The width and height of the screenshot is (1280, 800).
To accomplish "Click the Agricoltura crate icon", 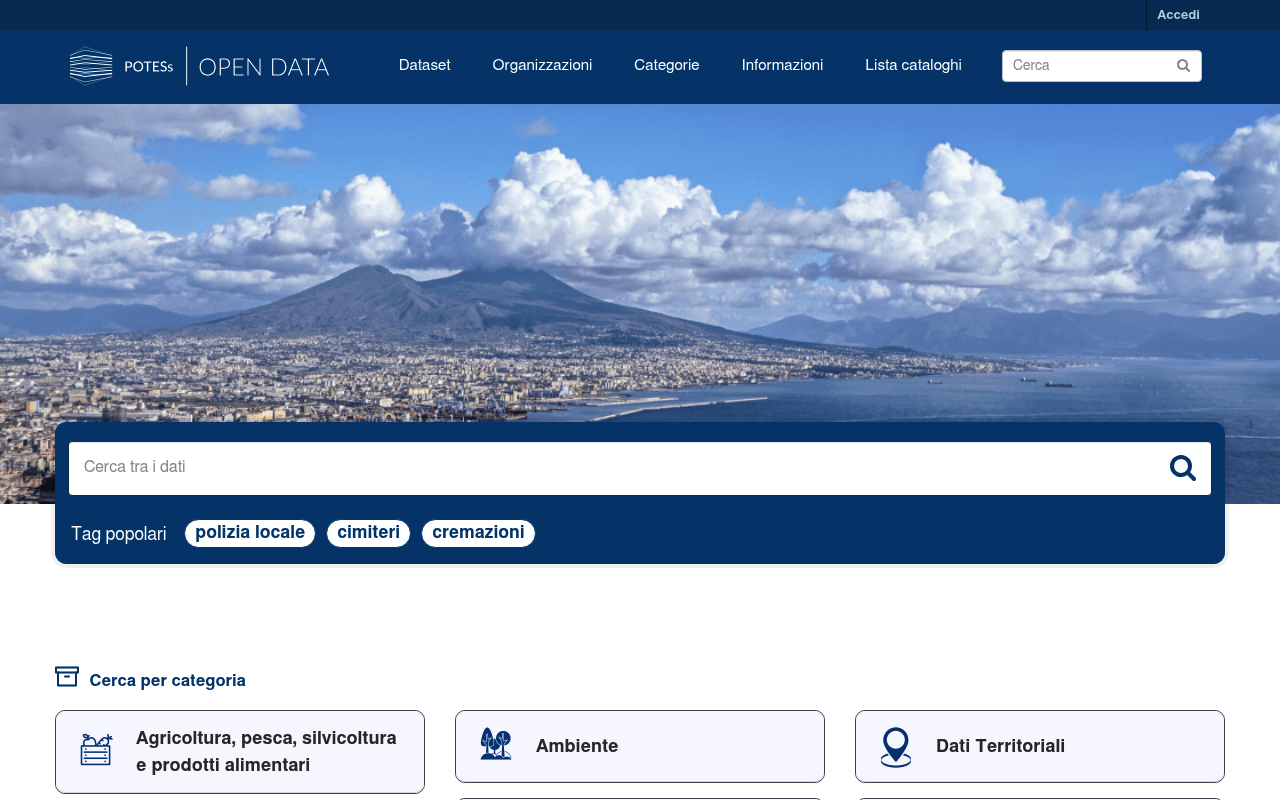I will pos(96,749).
